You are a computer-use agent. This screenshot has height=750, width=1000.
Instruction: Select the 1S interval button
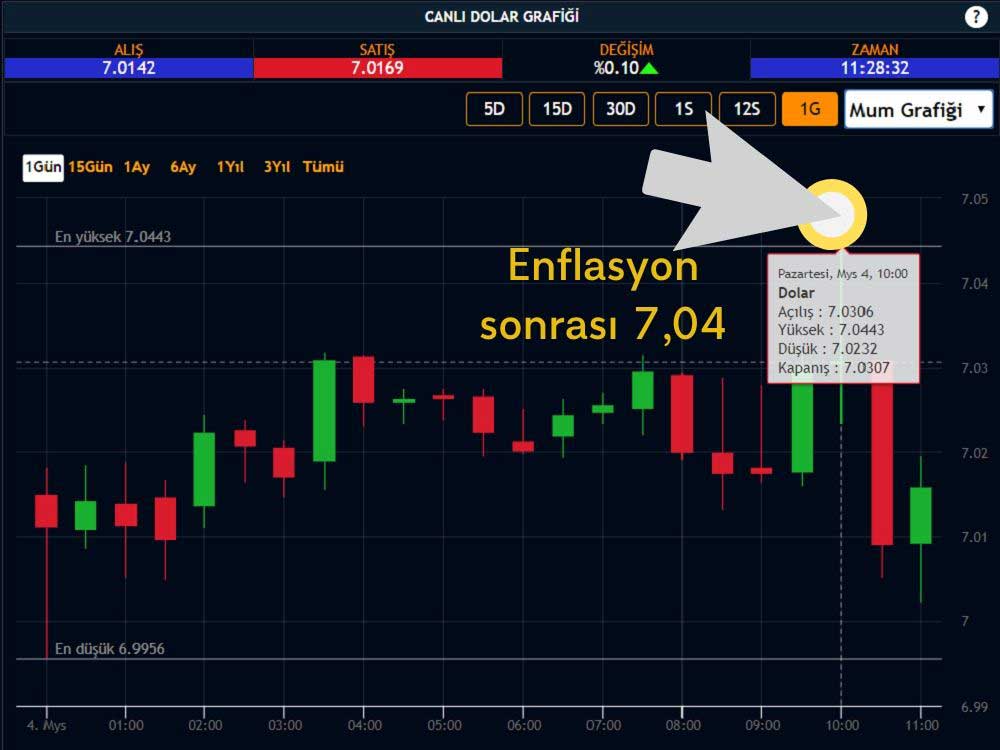[684, 109]
